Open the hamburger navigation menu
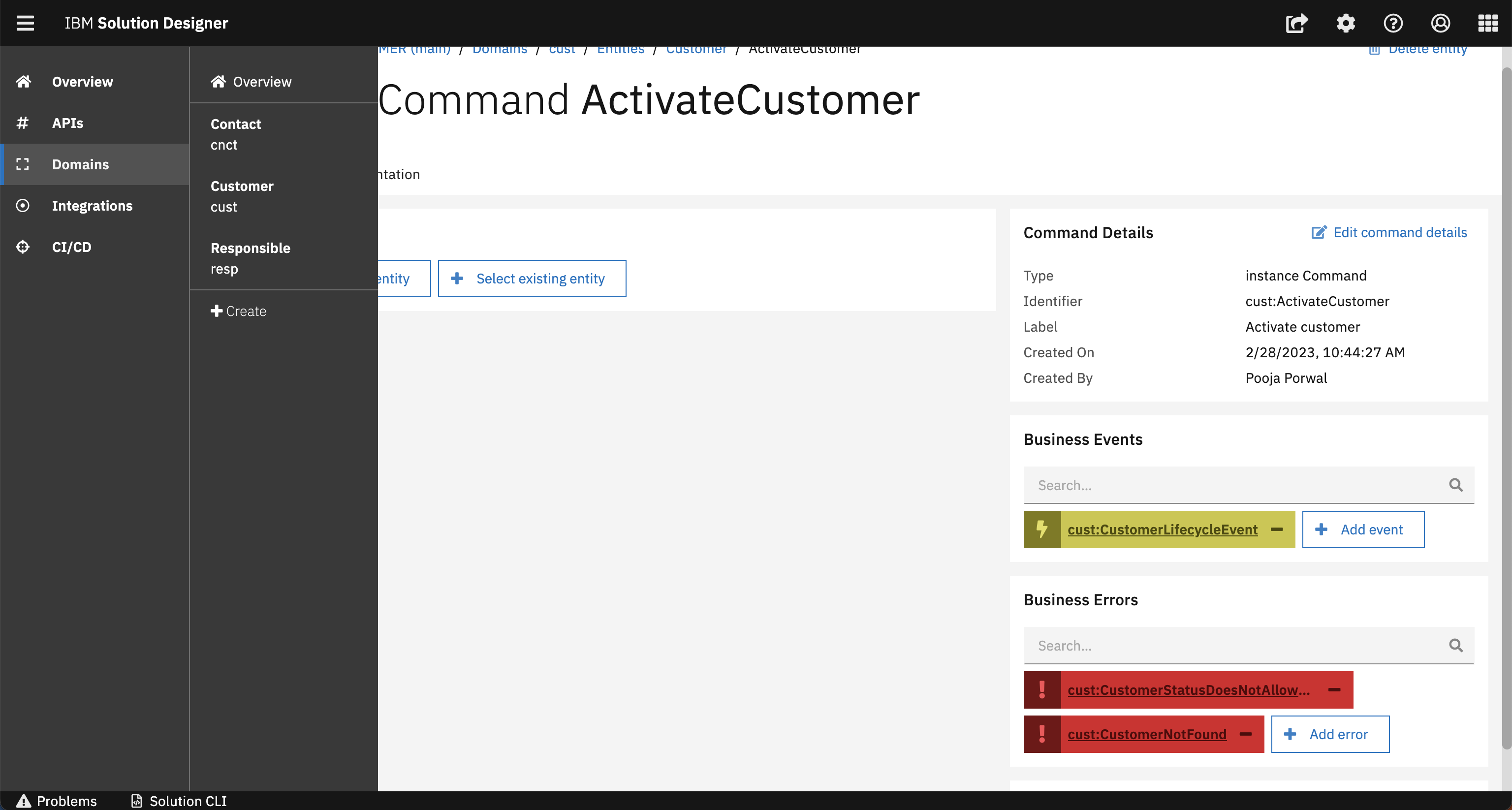The width and height of the screenshot is (1512, 810). (25, 23)
